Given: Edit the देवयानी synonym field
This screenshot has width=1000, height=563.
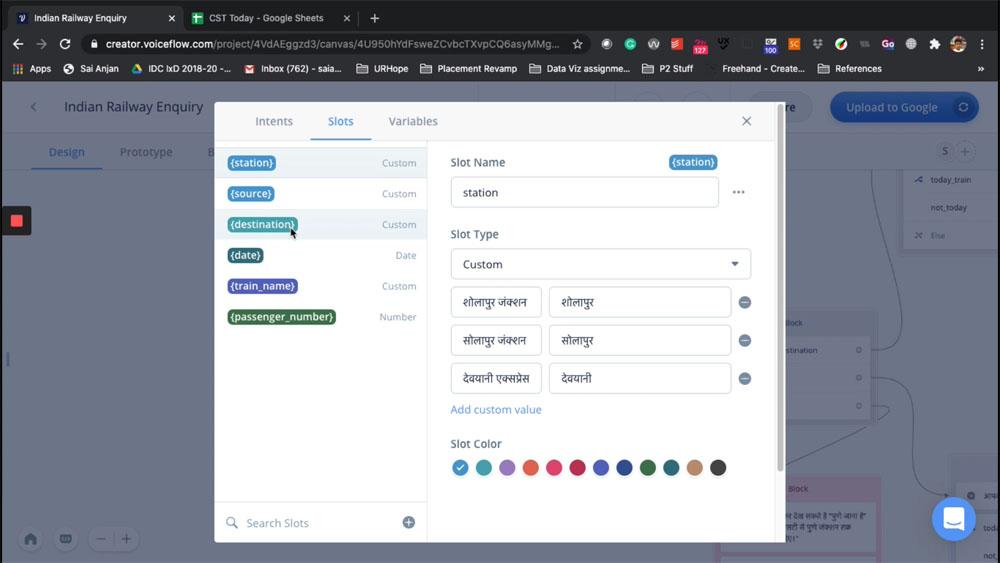Looking at the screenshot, I should (x=640, y=379).
